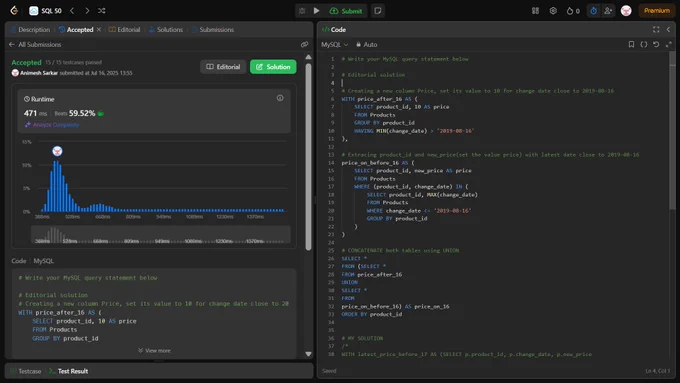Click the LeetCode logo icon
This screenshot has width=680, height=383.
(x=14, y=10)
